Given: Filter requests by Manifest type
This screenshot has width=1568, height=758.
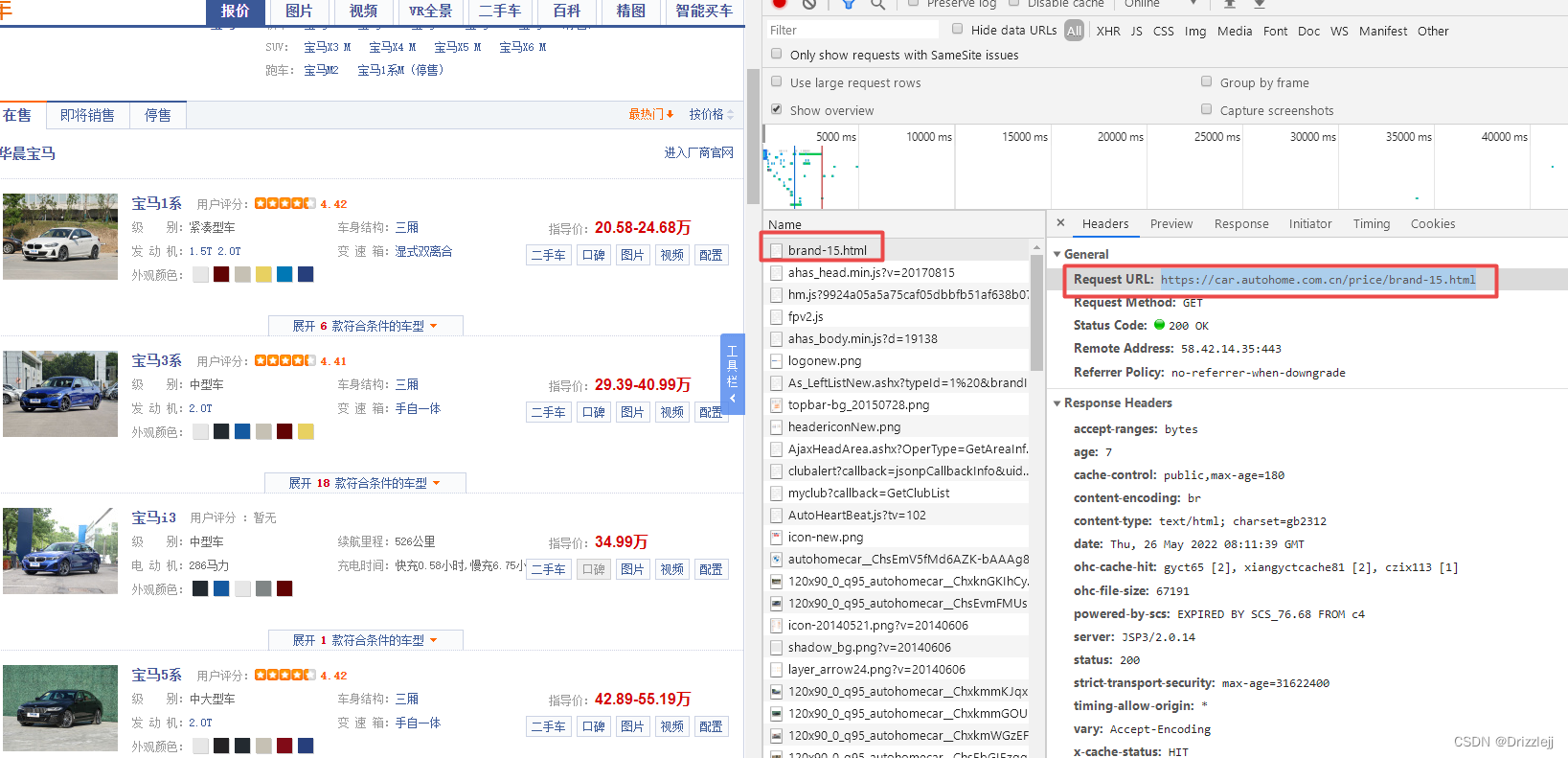Looking at the screenshot, I should [x=1383, y=31].
